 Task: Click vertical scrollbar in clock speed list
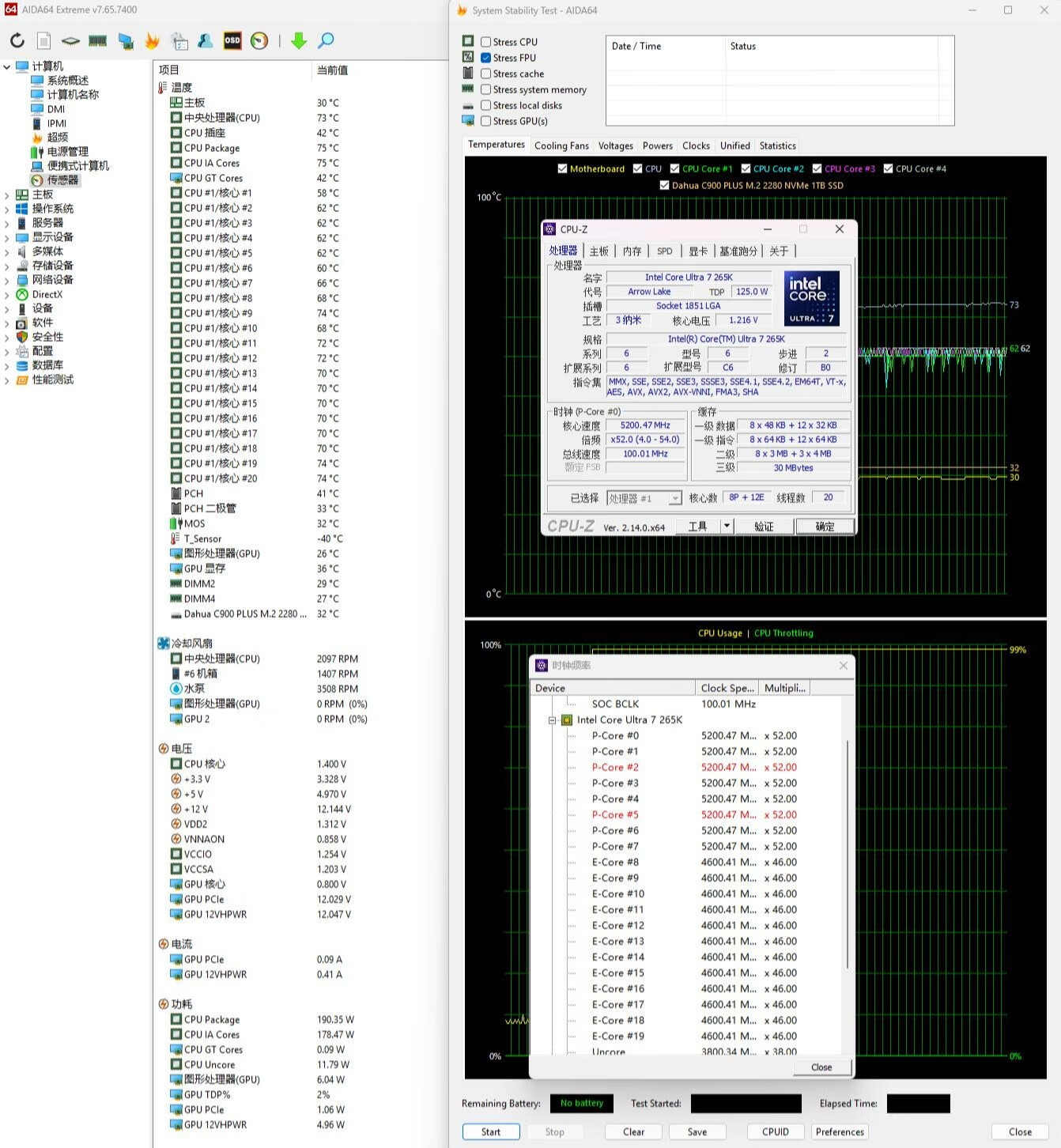(x=848, y=854)
